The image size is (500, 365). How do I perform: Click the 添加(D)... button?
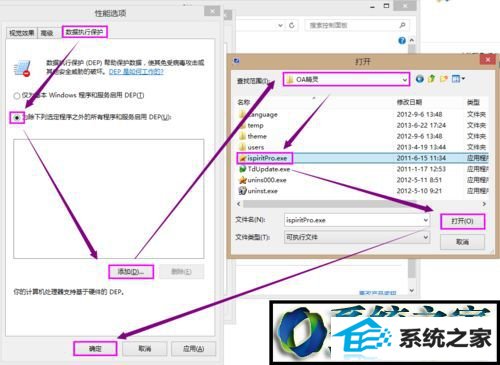point(131,272)
